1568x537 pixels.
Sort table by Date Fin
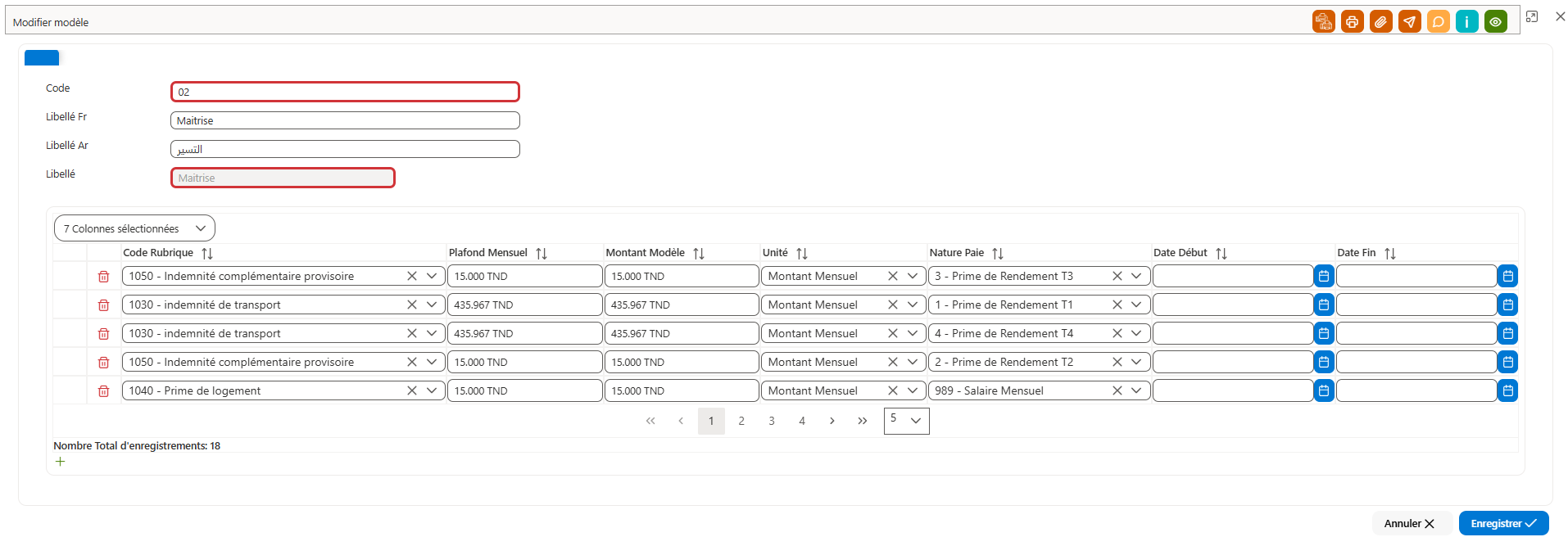coord(1390,254)
